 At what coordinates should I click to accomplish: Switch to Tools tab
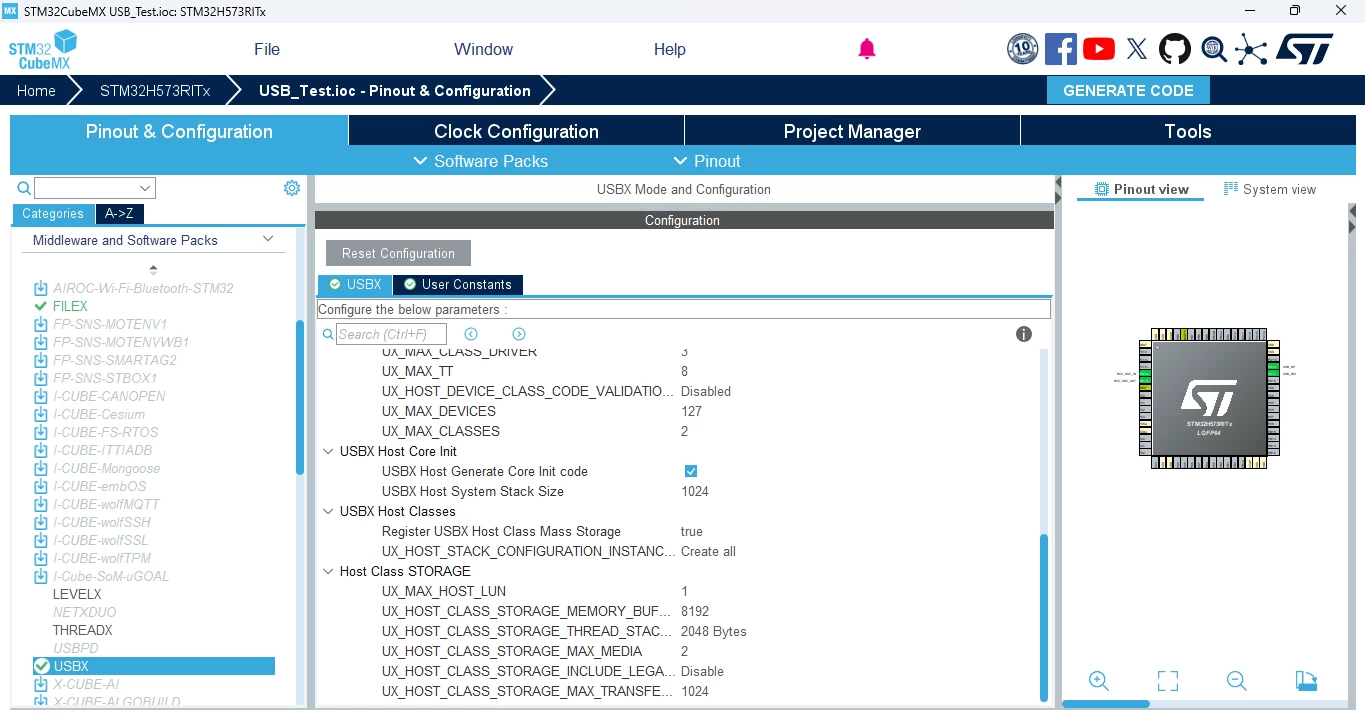tap(1188, 131)
